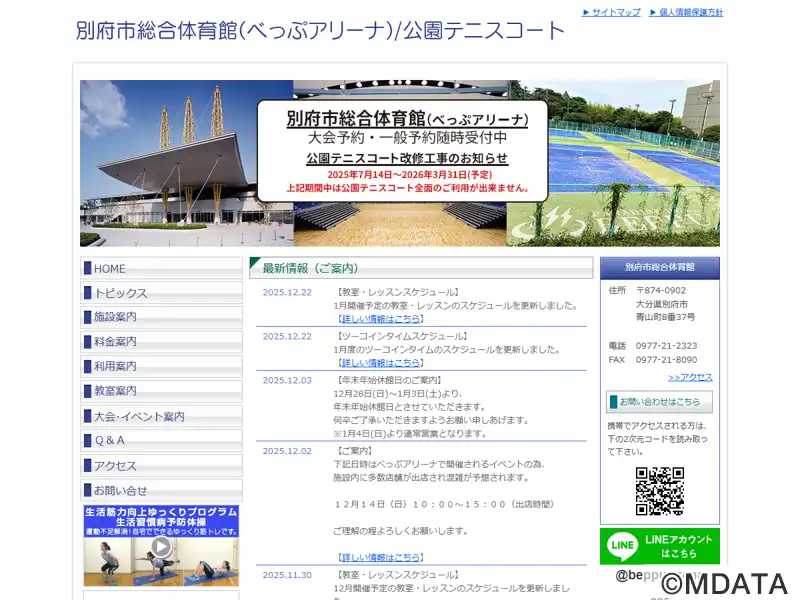Click the 最新情報(ご案内) heading
The height and width of the screenshot is (600, 800).
(421, 268)
